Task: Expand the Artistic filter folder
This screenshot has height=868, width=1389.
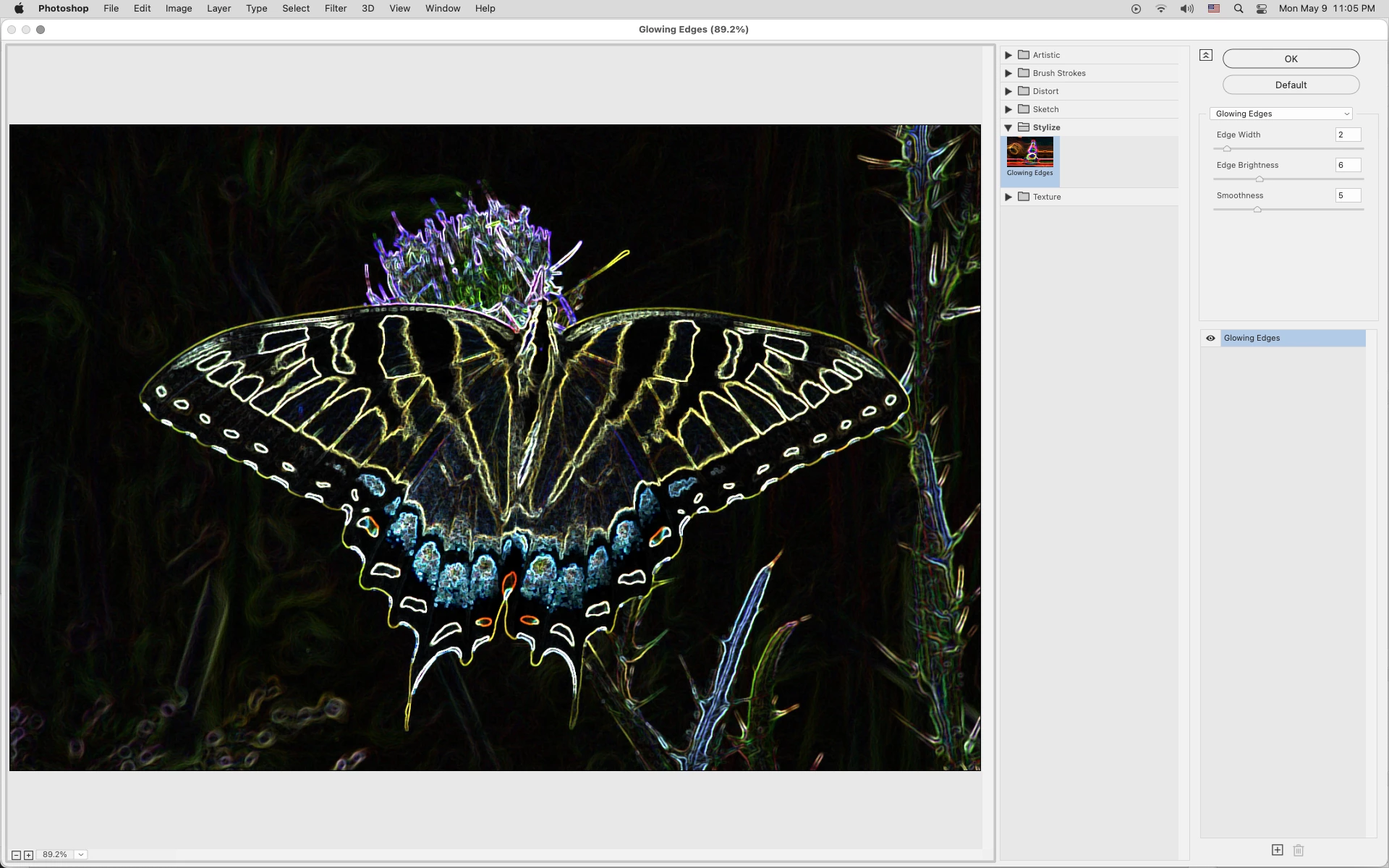Action: [1008, 55]
